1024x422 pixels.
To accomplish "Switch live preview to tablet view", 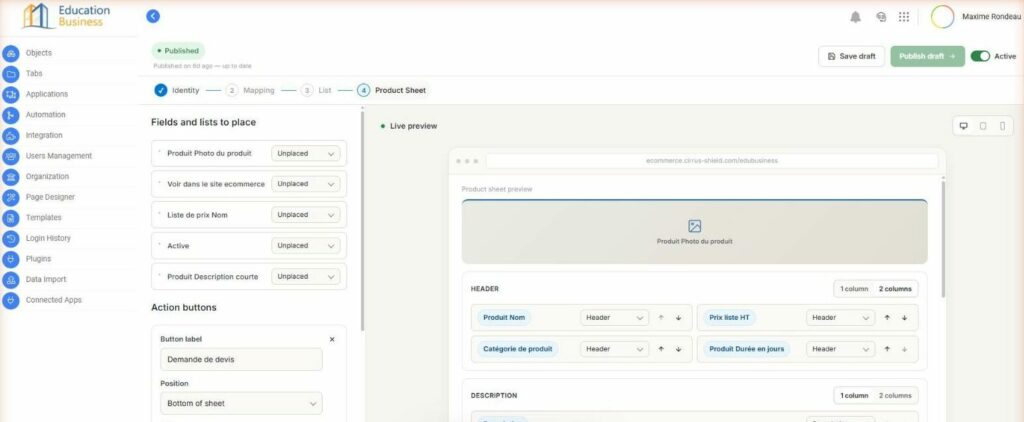I will click(x=983, y=126).
